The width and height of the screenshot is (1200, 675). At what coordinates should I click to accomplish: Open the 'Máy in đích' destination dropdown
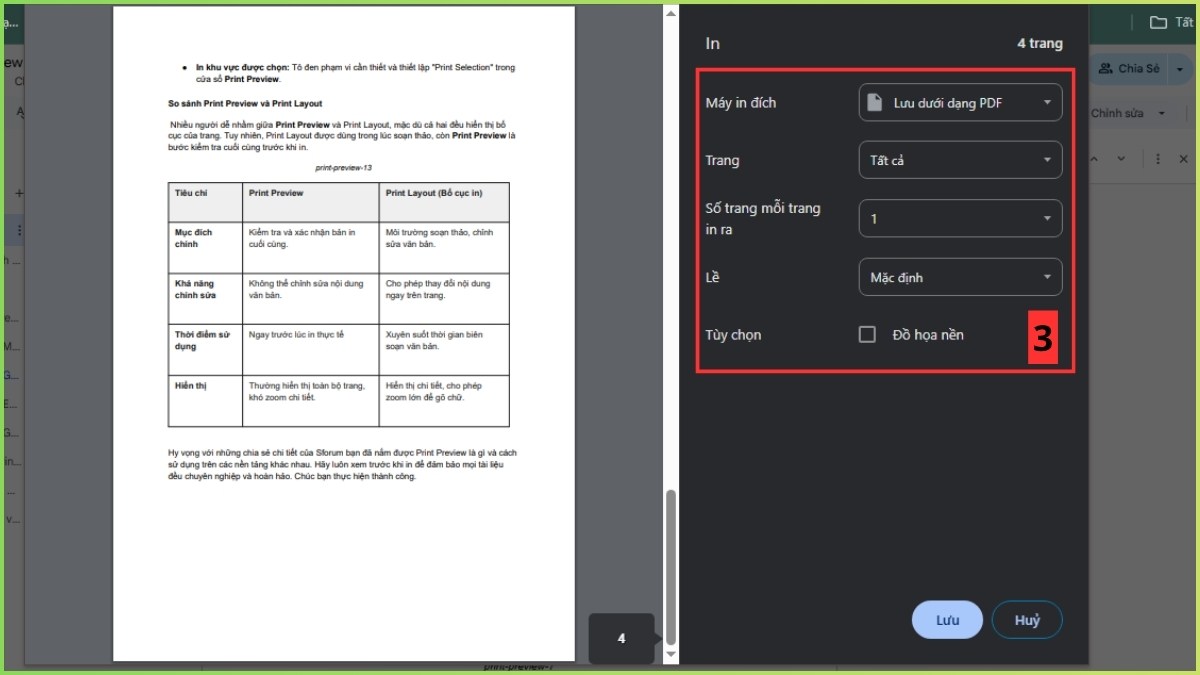960,102
